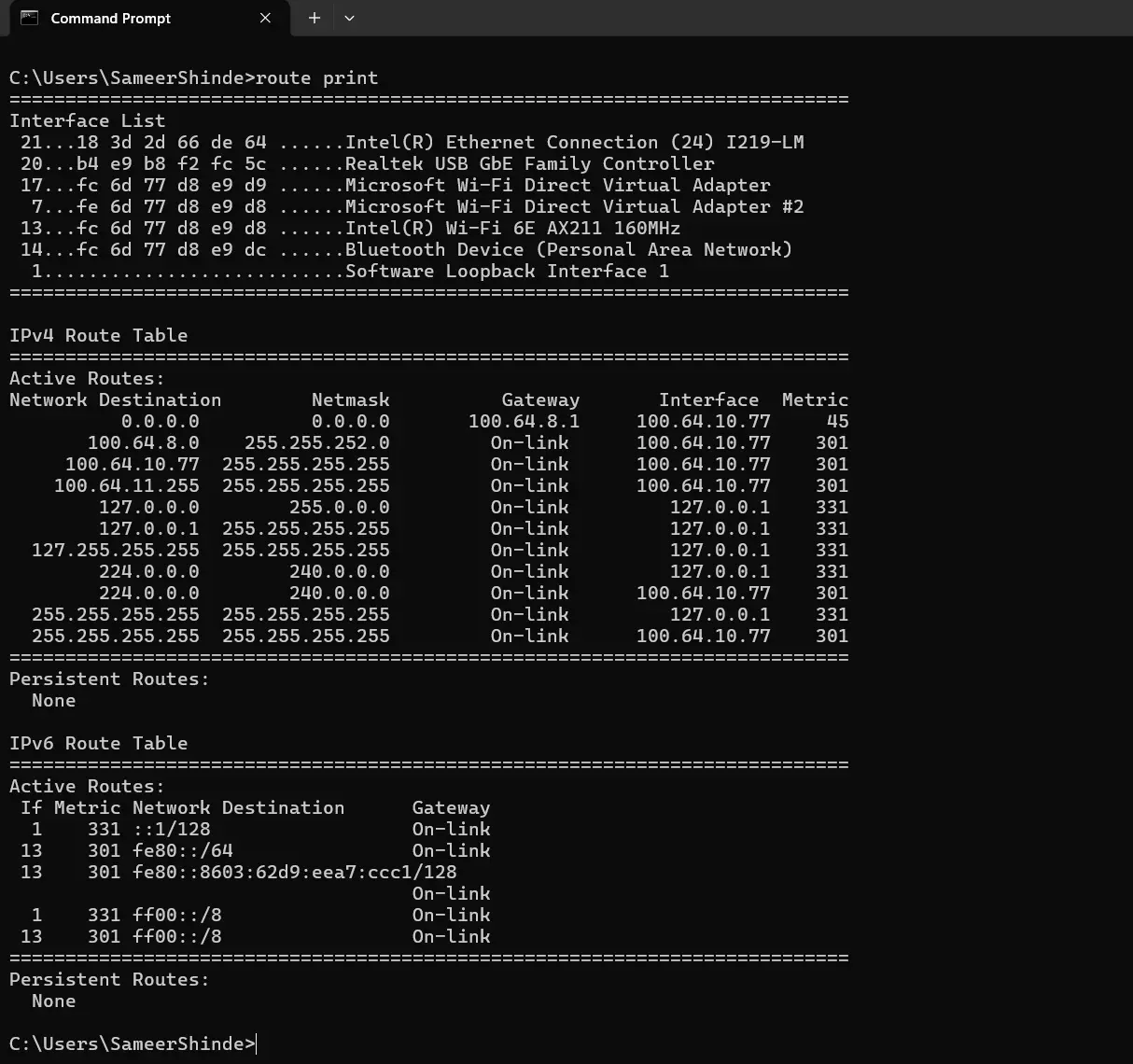Click the Intel(R) Wi-Fi 6E AX211 160MHz line

[x=350, y=228]
